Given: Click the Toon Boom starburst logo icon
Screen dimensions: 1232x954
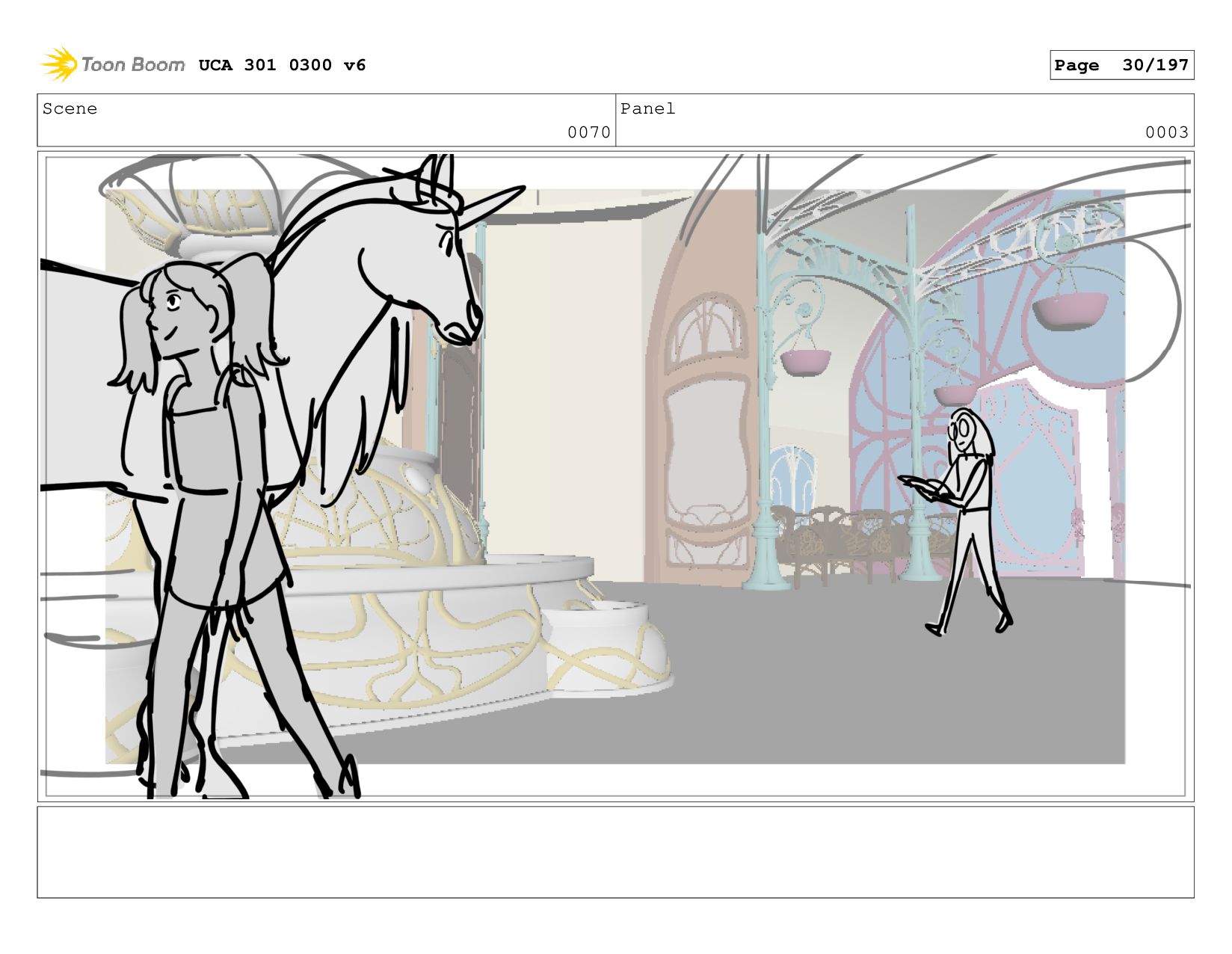Looking at the screenshot, I should pos(59,64).
